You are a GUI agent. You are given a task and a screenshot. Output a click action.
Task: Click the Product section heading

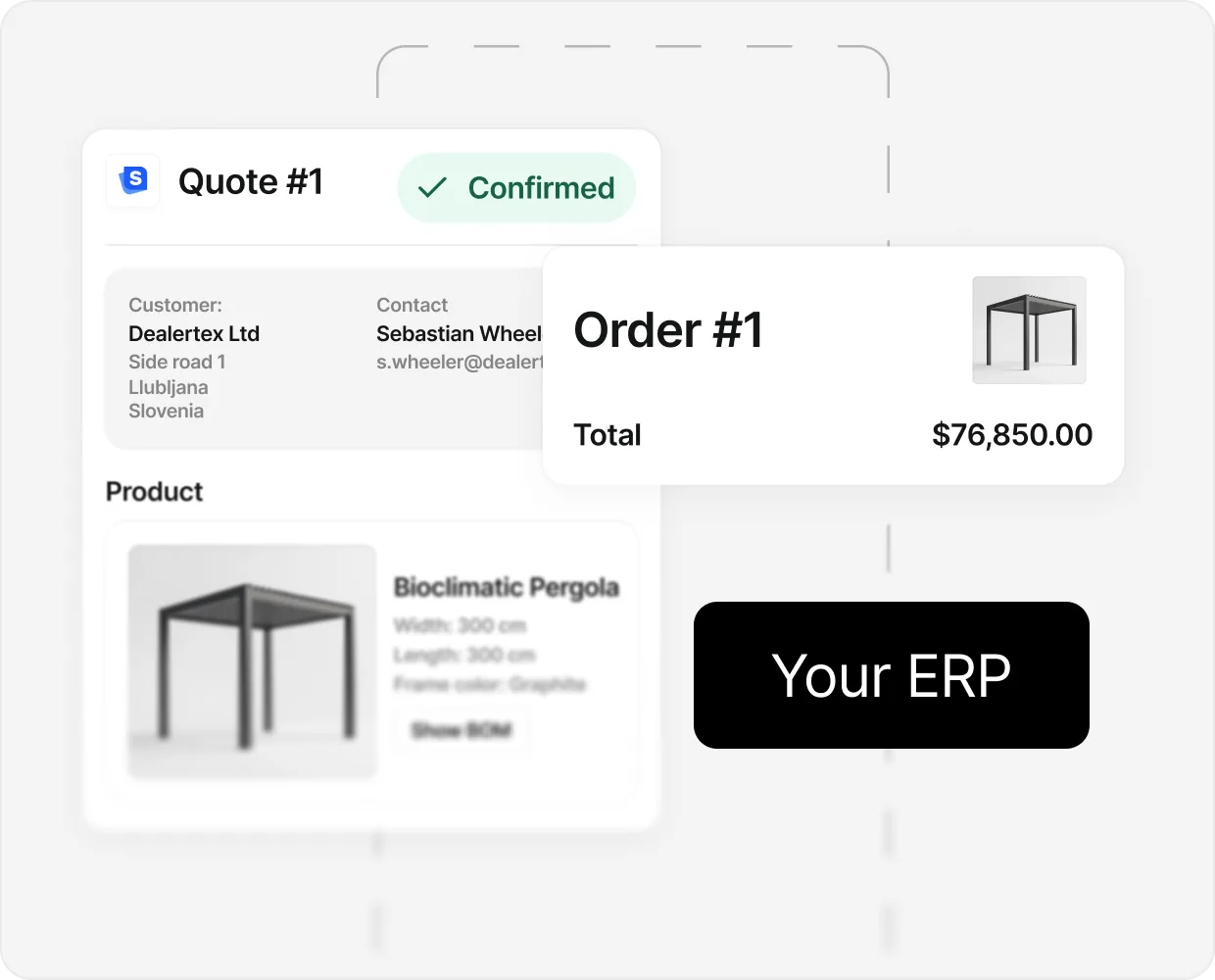(154, 491)
